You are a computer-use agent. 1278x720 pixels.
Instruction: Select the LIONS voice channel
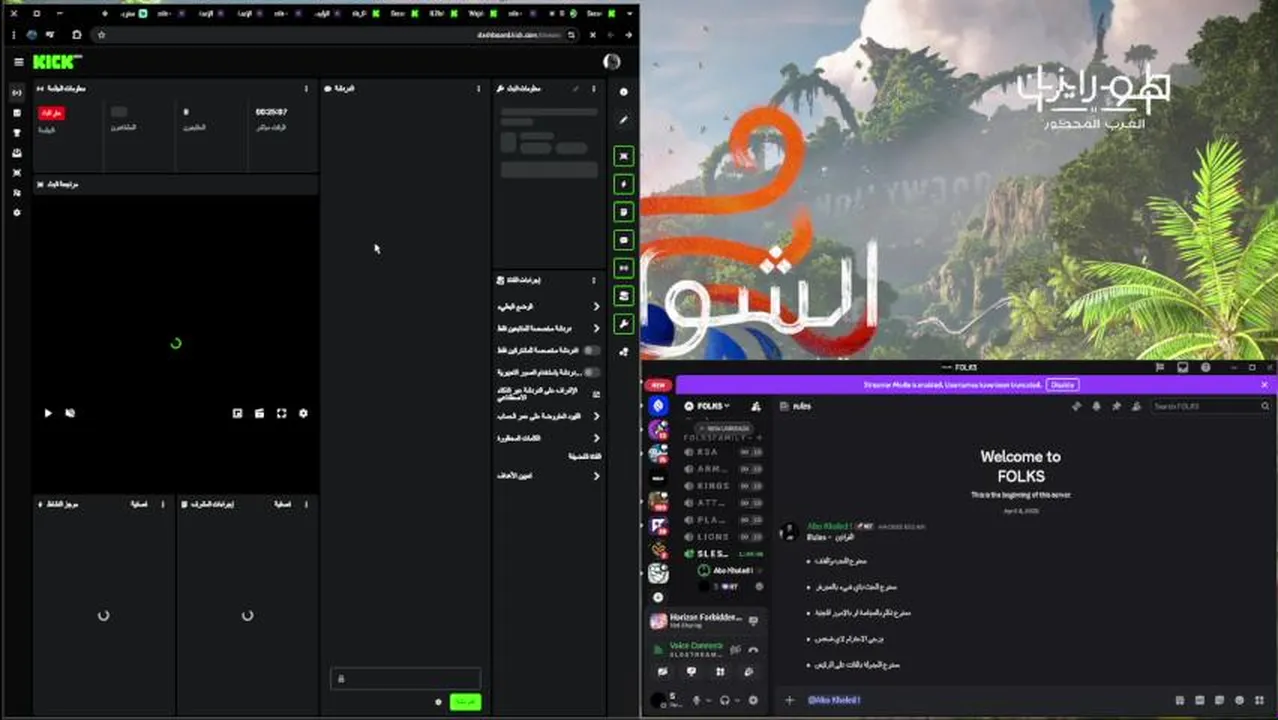click(724, 537)
